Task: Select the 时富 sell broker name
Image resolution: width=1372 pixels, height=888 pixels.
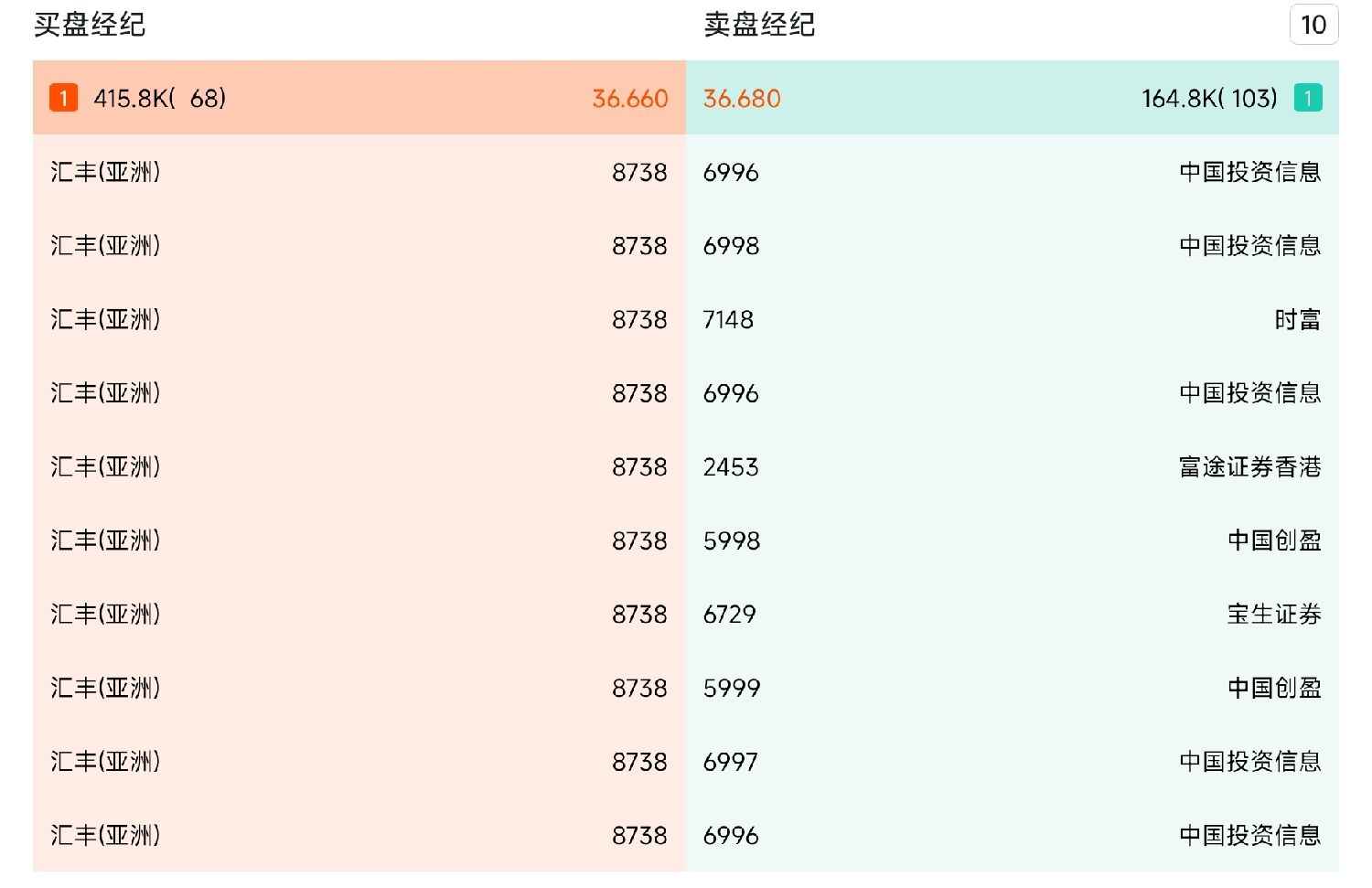Action: (1297, 320)
